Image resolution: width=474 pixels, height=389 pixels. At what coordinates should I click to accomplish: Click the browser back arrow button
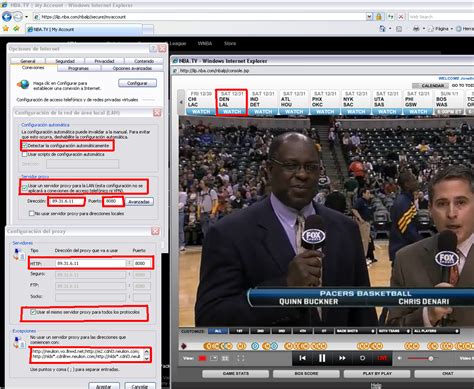[7, 16]
